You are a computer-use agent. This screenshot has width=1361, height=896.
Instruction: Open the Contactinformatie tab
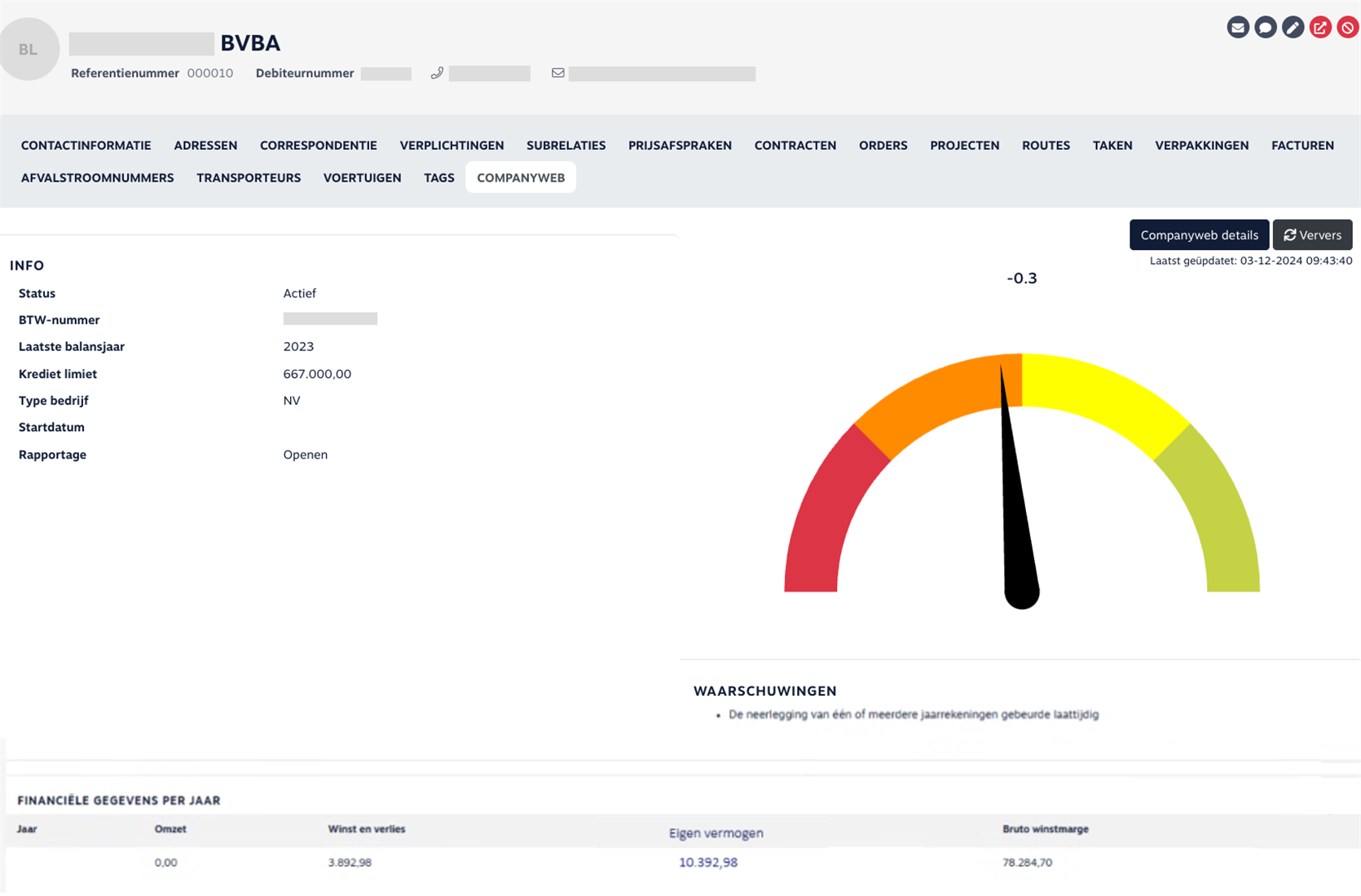[86, 145]
